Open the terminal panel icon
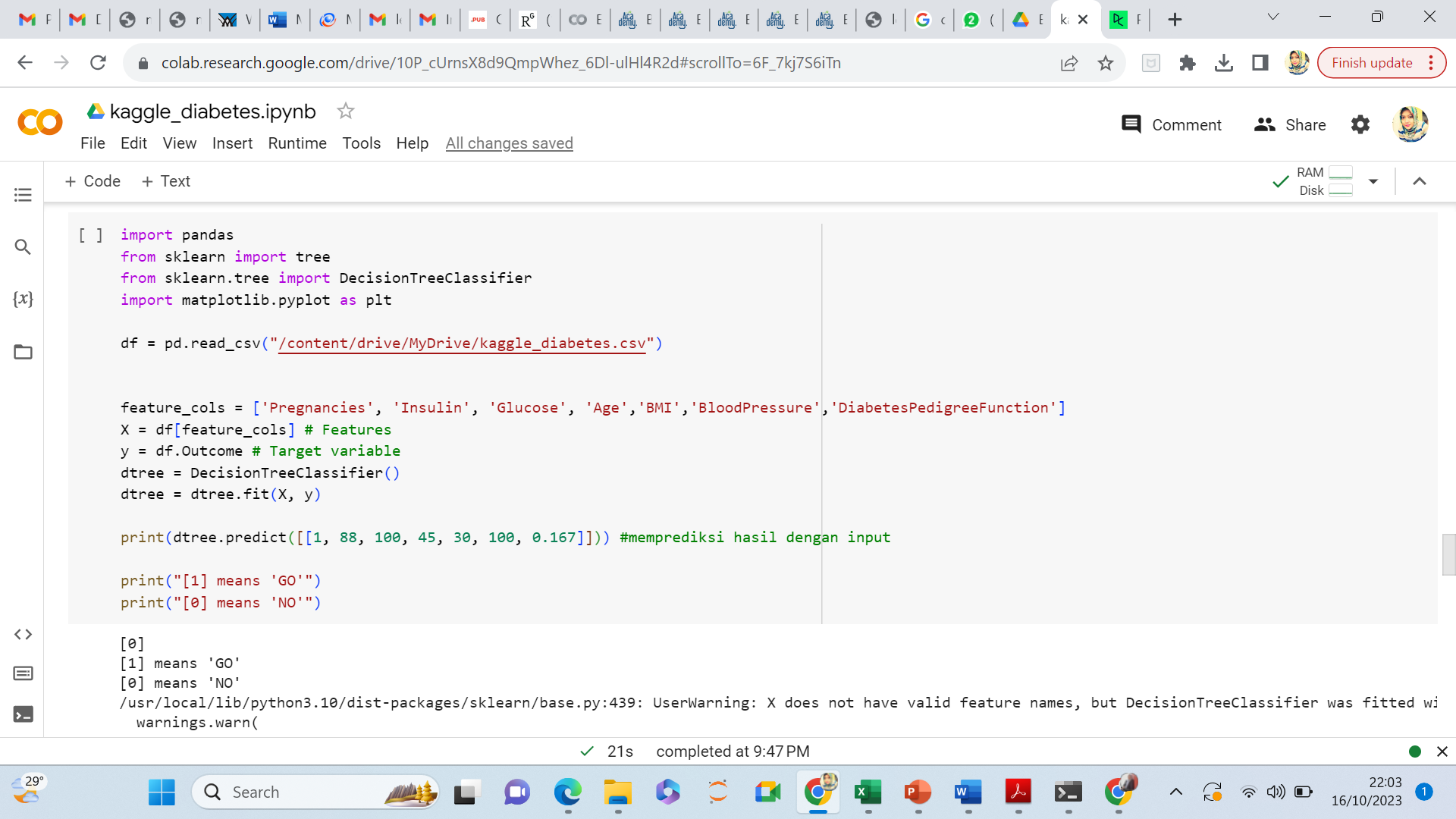This screenshot has height=819, width=1456. [x=23, y=714]
